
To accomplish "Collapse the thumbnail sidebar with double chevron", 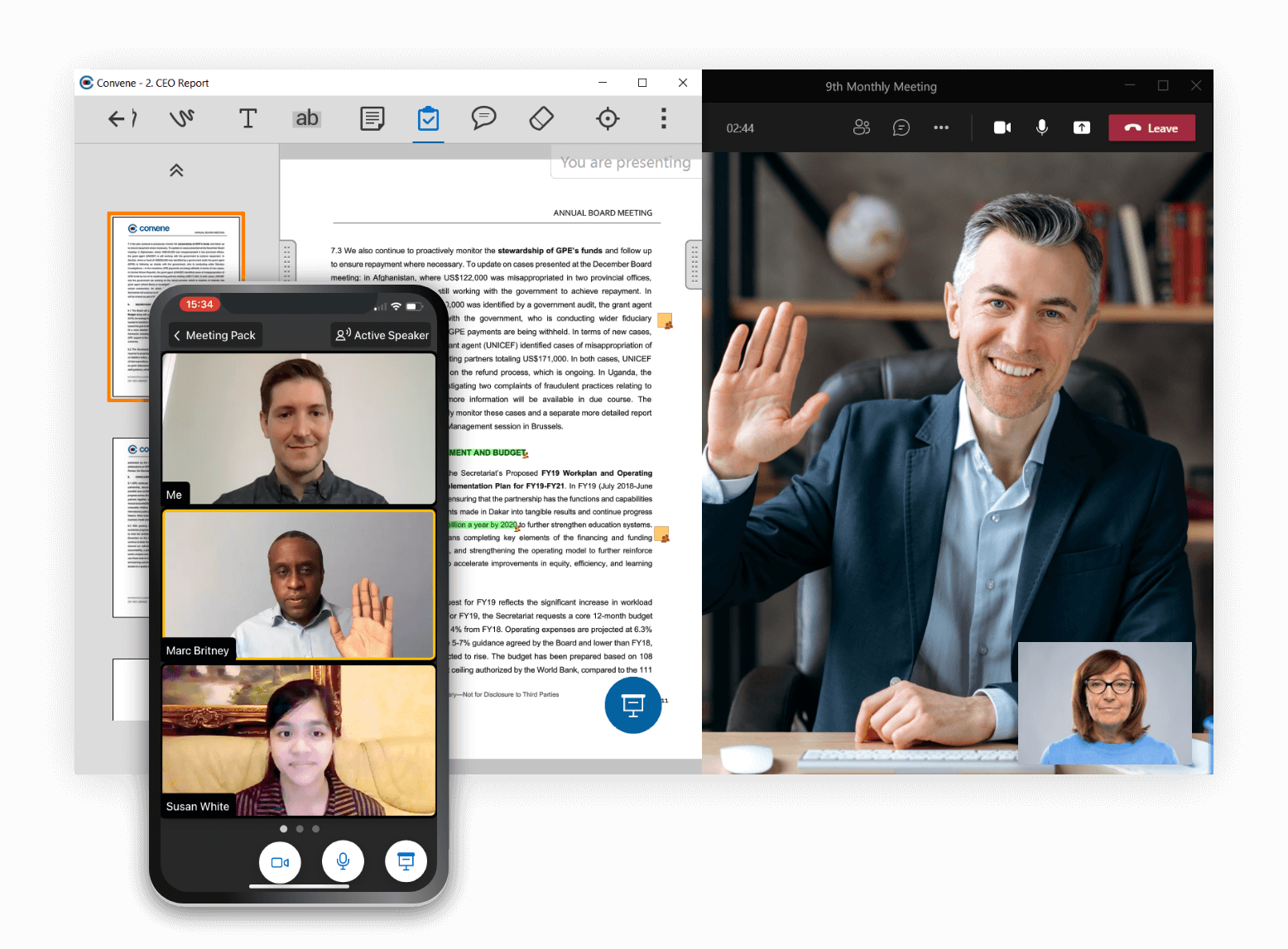I will point(176,170).
